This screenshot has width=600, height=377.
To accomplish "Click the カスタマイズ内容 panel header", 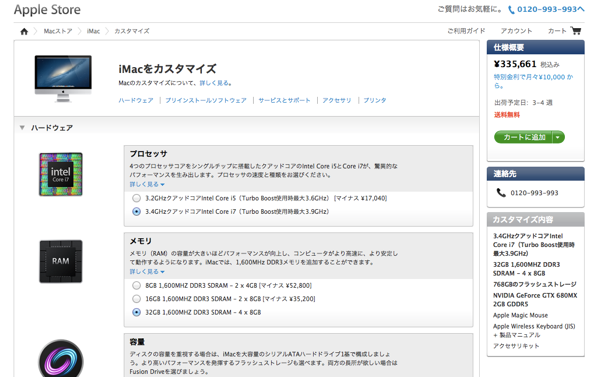I will [535, 220].
